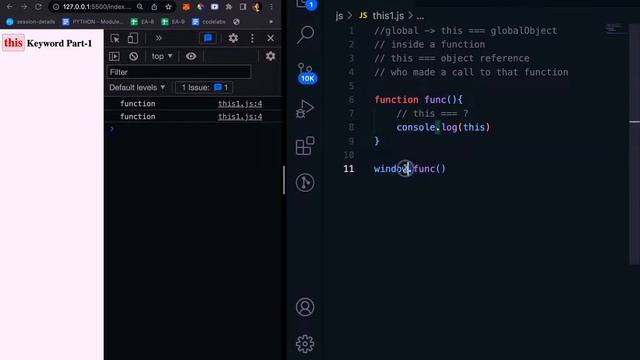Clear the console output
Image resolution: width=640 pixels, height=360 pixels.
(x=133, y=56)
